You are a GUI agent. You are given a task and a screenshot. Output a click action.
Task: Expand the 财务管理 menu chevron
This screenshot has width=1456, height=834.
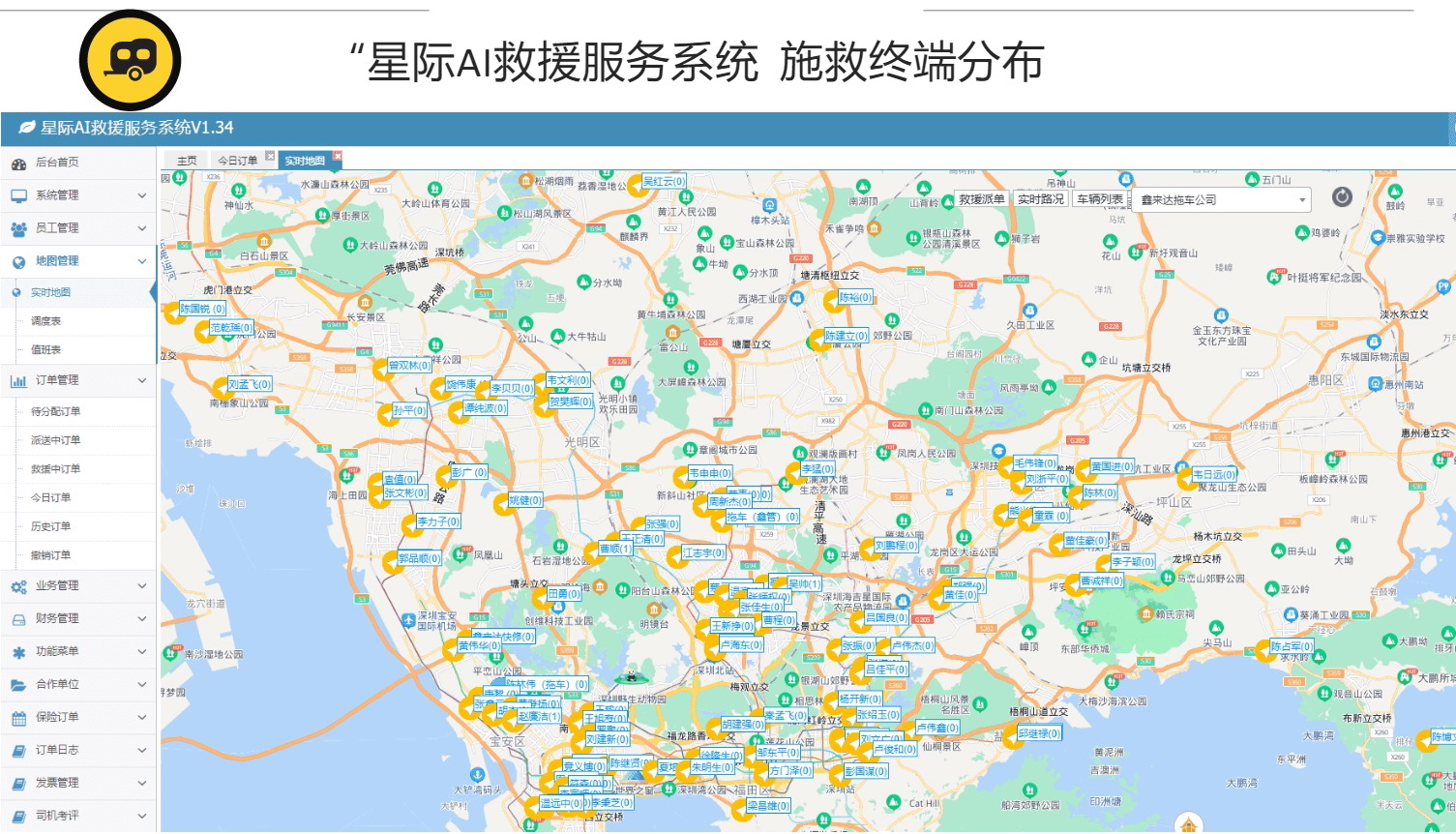pos(142,619)
